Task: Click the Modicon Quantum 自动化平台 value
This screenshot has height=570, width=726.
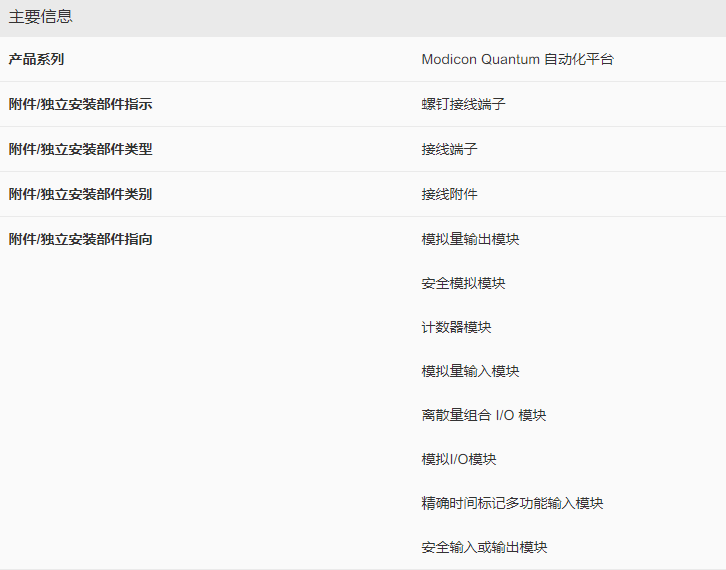Action: coord(518,59)
